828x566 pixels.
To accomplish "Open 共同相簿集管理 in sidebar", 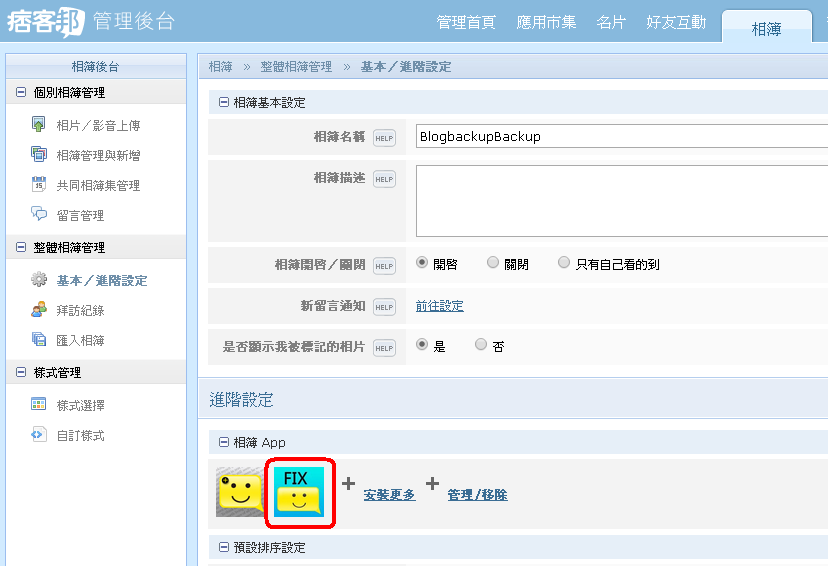I will (98, 186).
